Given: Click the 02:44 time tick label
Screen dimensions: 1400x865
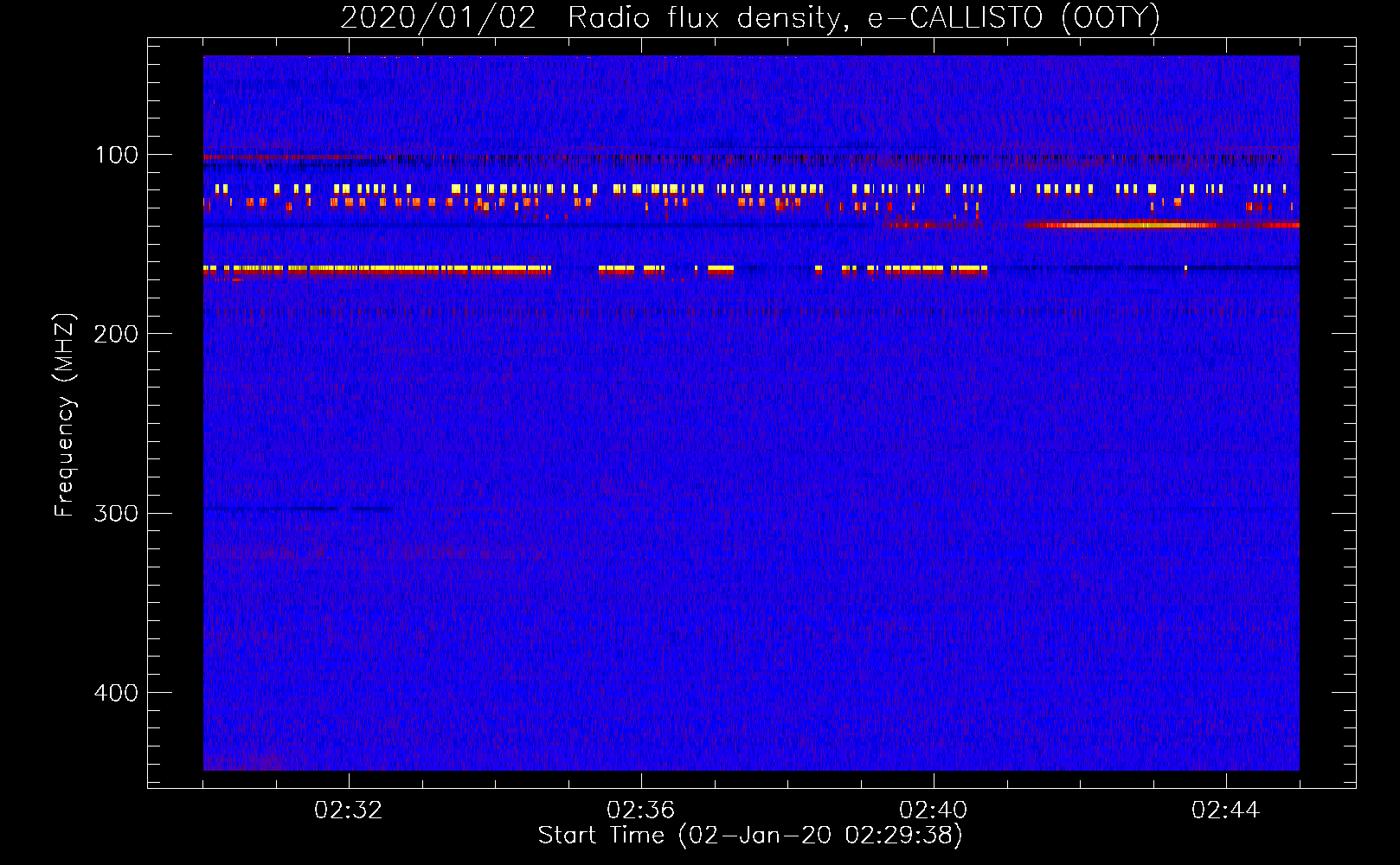Looking at the screenshot, I should (1226, 811).
